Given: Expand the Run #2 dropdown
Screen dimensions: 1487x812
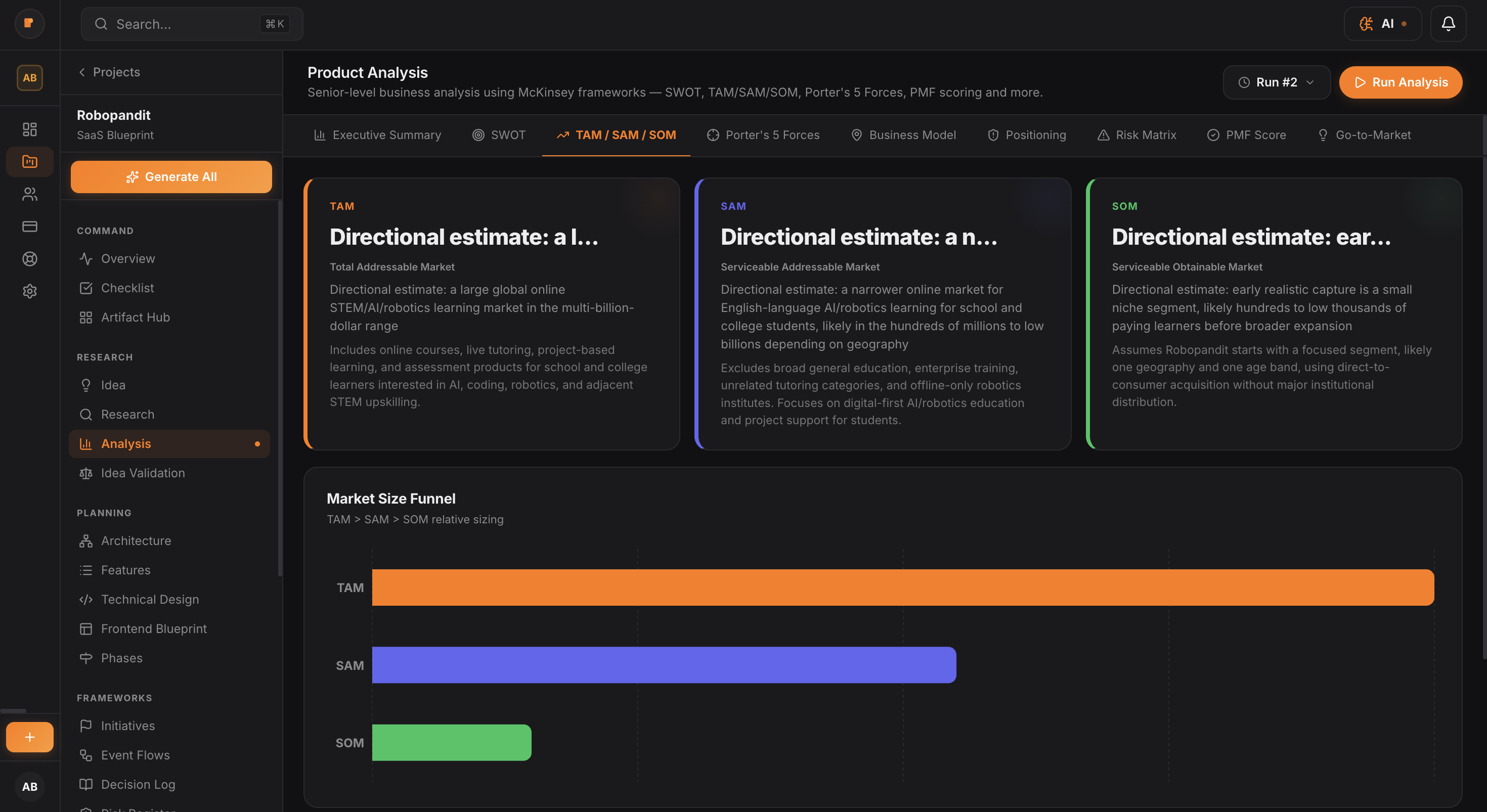Looking at the screenshot, I should [1276, 82].
